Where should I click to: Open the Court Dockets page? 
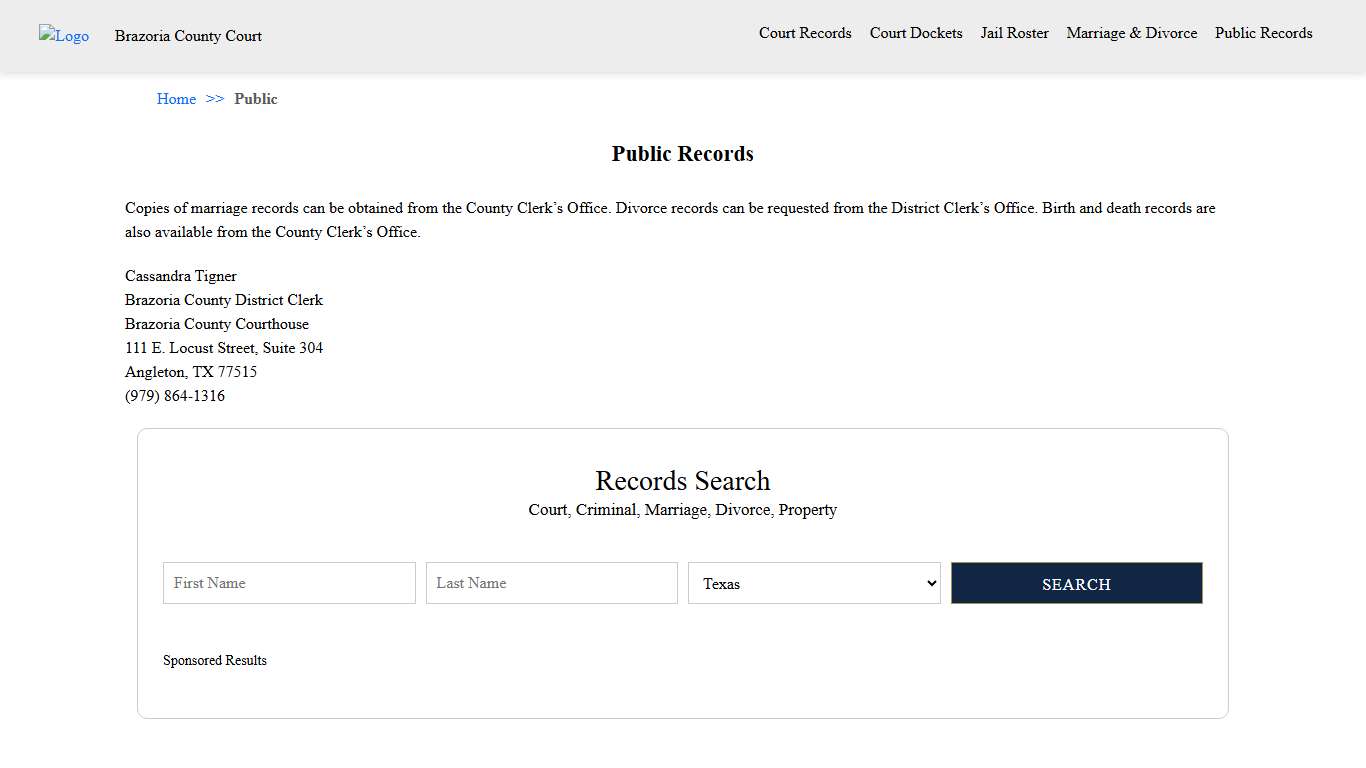(x=915, y=33)
